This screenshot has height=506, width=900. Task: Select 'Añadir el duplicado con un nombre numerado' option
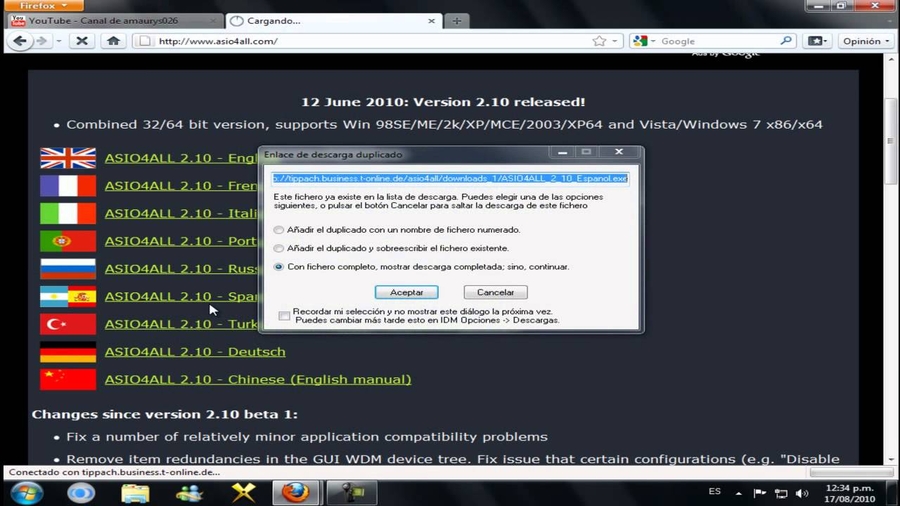pyautogui.click(x=279, y=230)
